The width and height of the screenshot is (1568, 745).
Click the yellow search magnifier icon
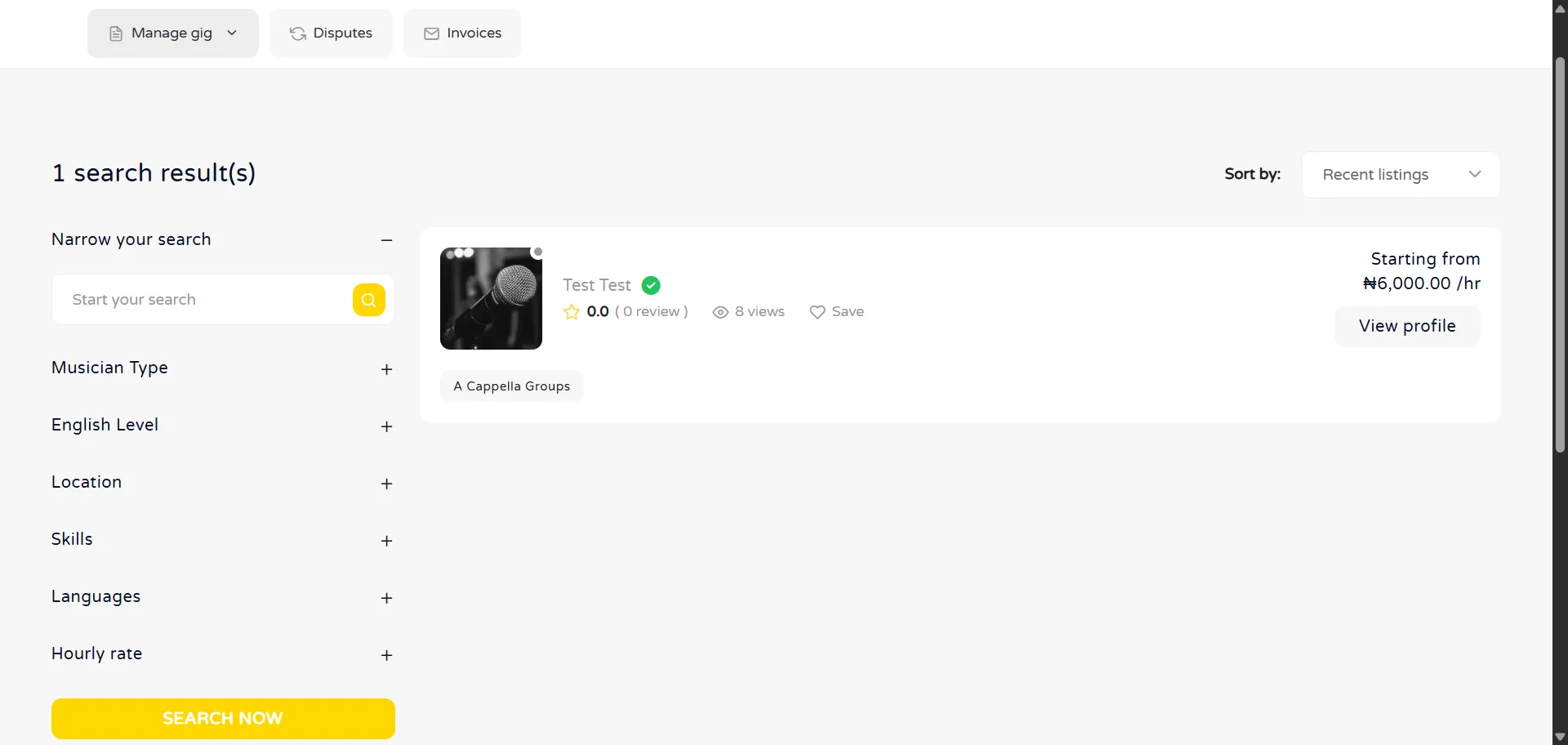coord(369,300)
